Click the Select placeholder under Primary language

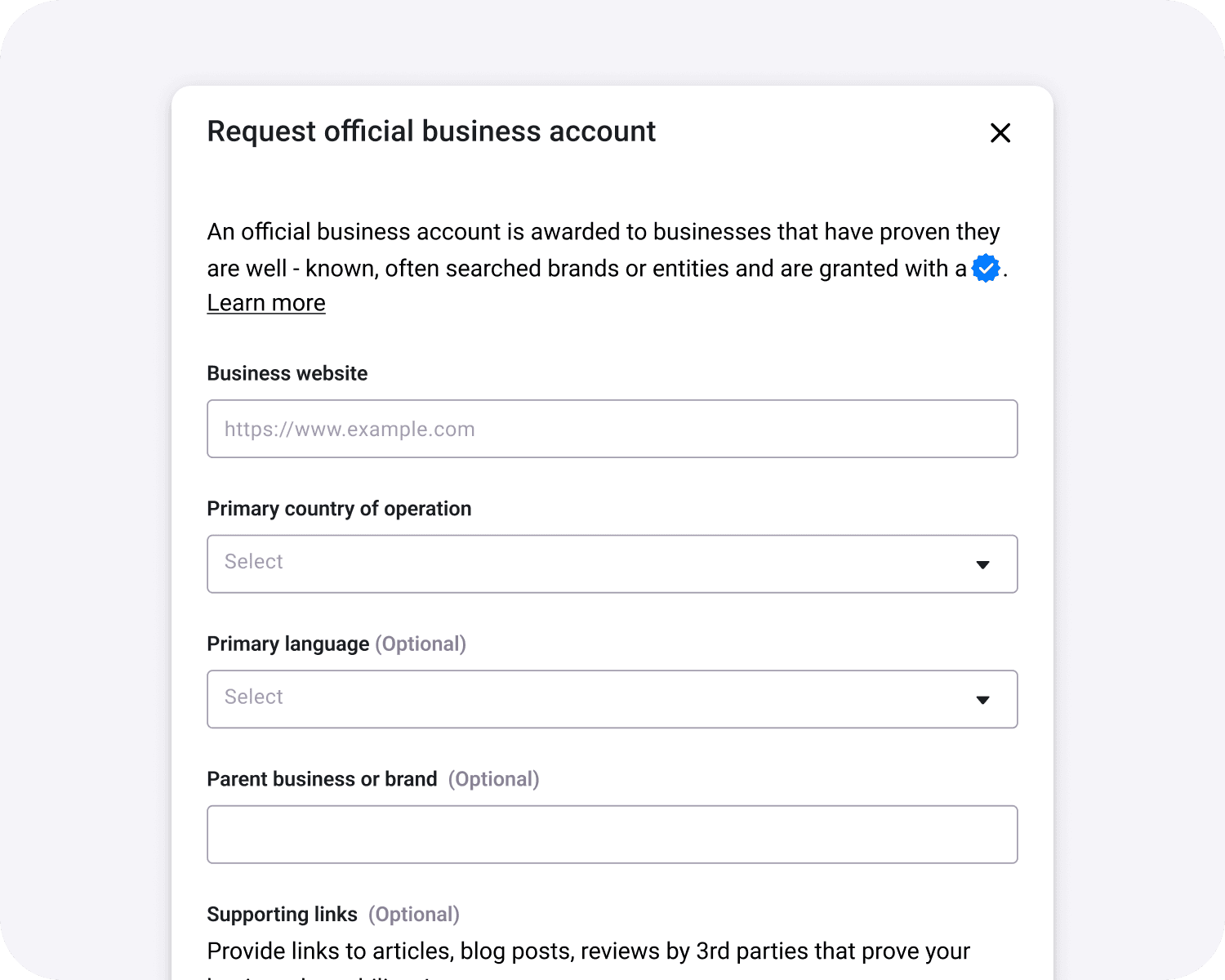click(253, 697)
